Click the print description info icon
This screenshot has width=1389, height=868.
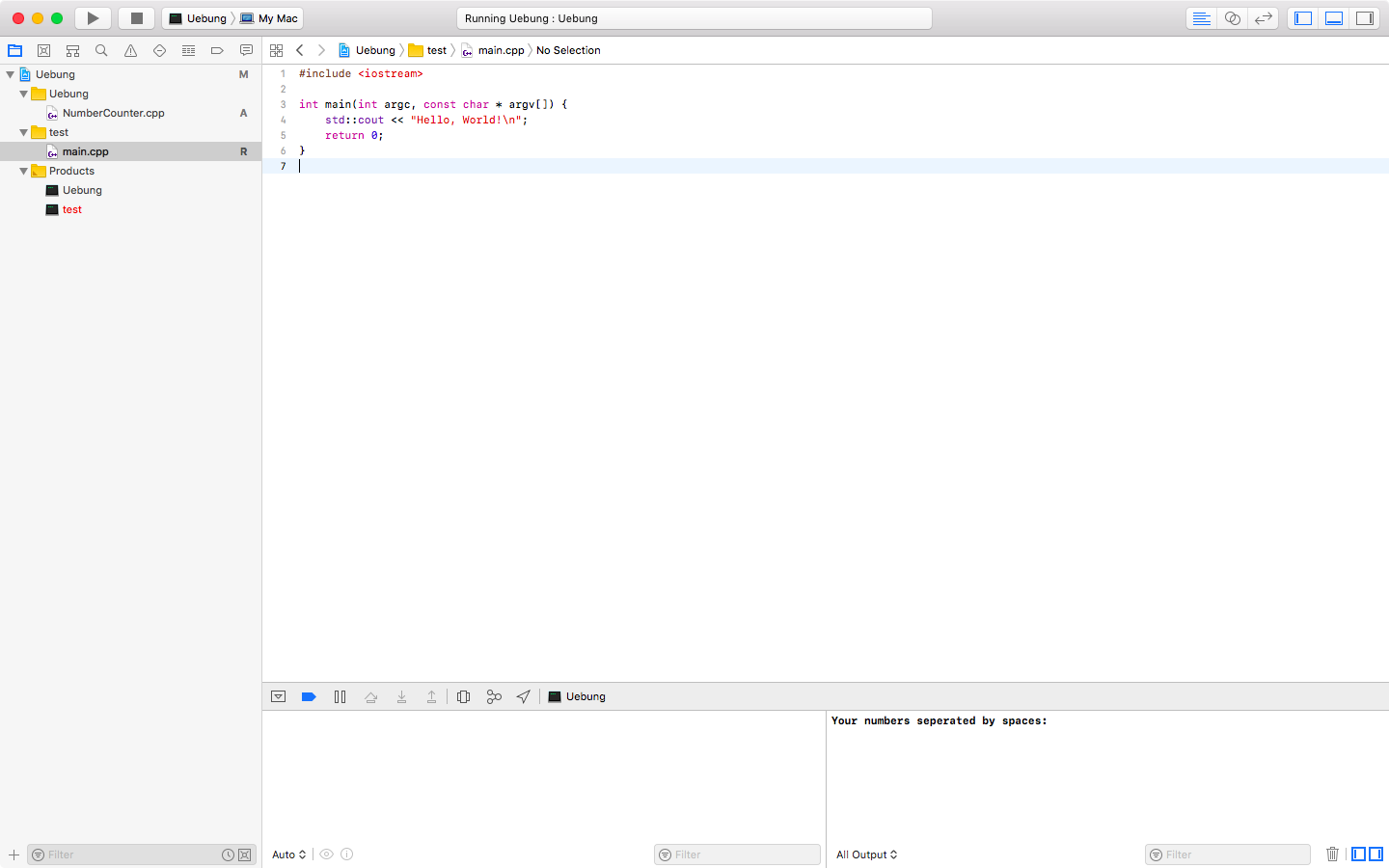(x=347, y=854)
